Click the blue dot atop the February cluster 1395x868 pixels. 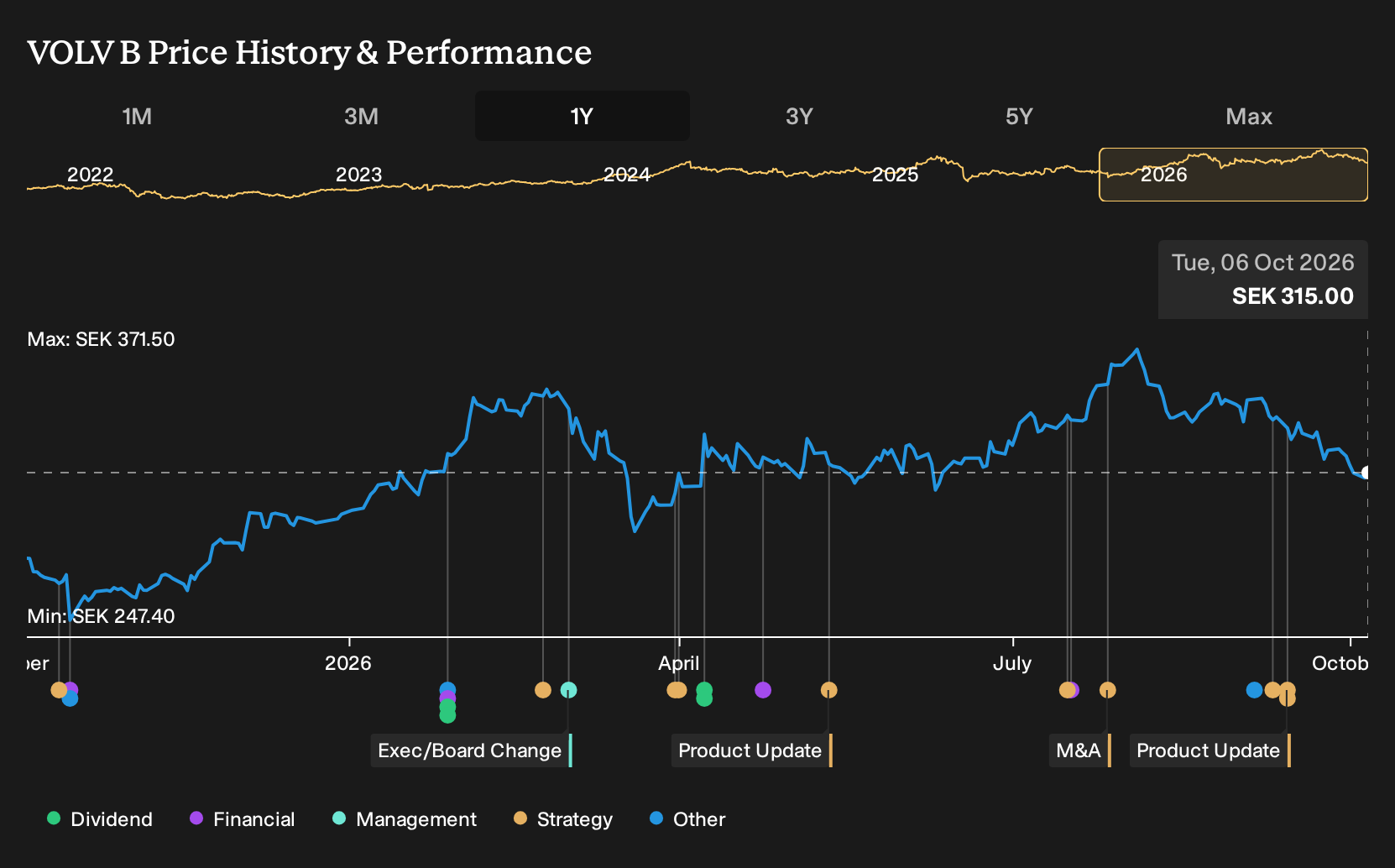447,690
